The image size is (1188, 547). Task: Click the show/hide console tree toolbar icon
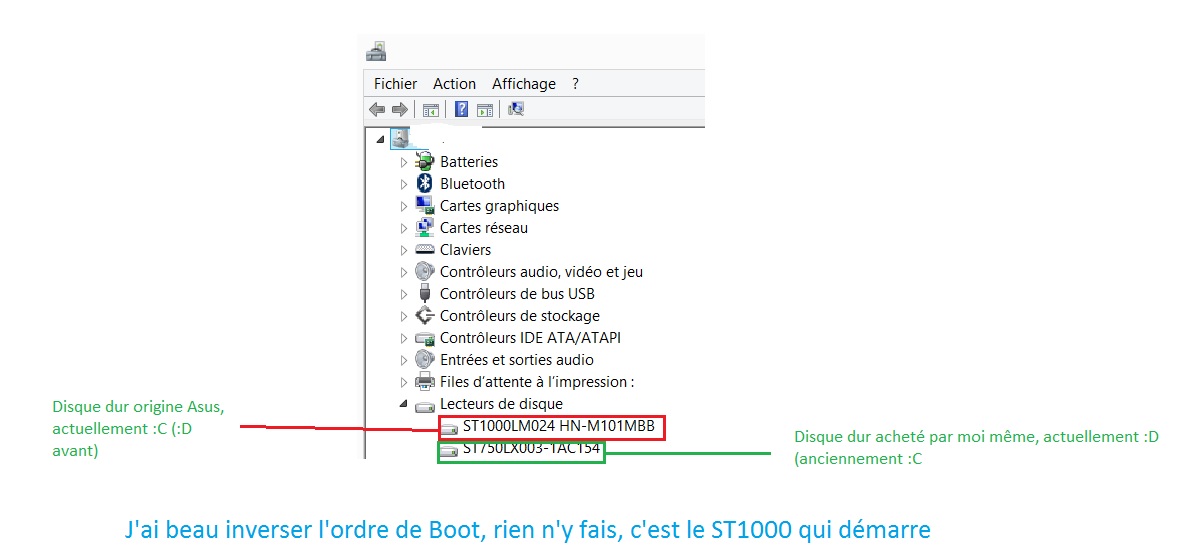[431, 110]
